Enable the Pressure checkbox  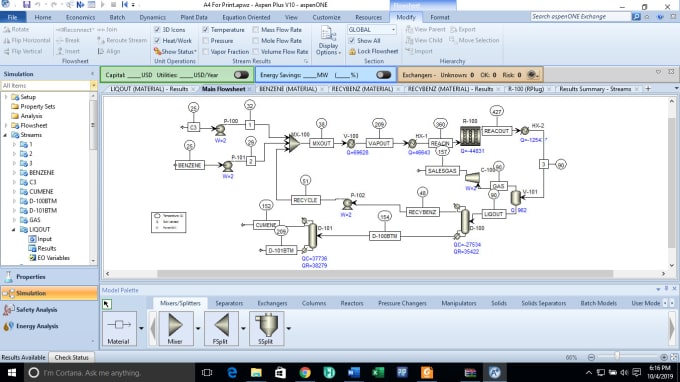click(x=206, y=40)
